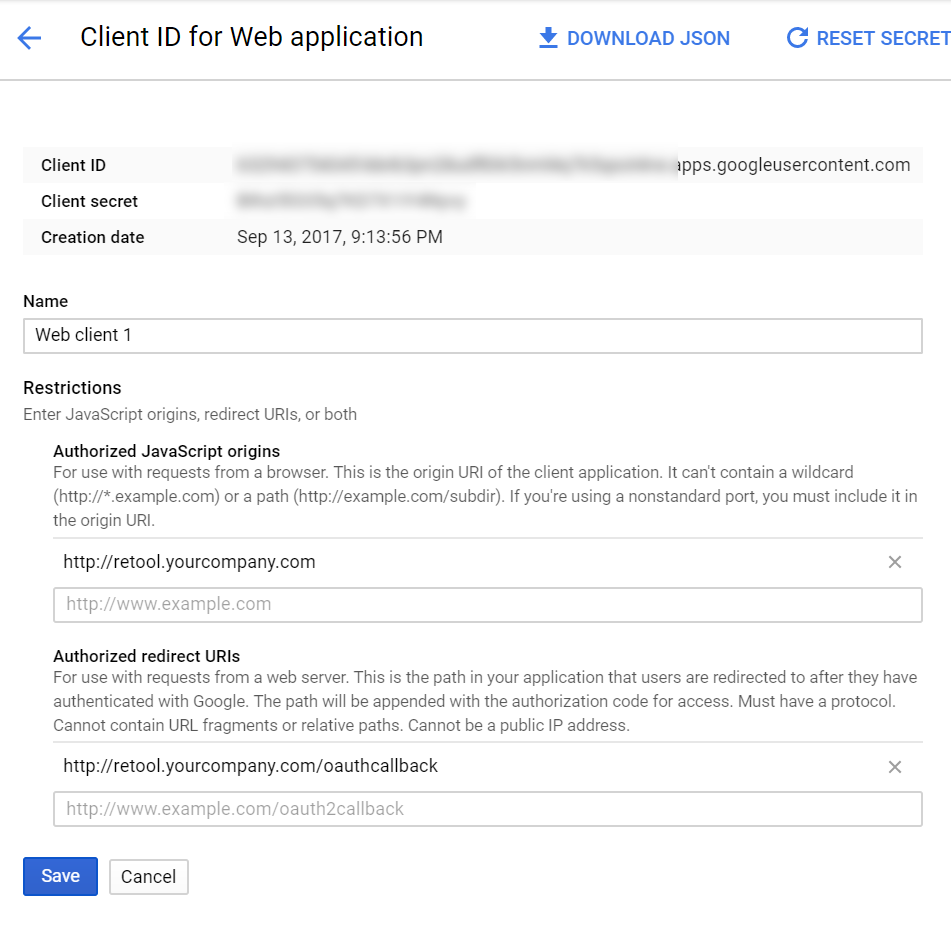The height and width of the screenshot is (928, 951).
Task: Remove the oauthcallback redirect URI entry
Action: tap(895, 767)
